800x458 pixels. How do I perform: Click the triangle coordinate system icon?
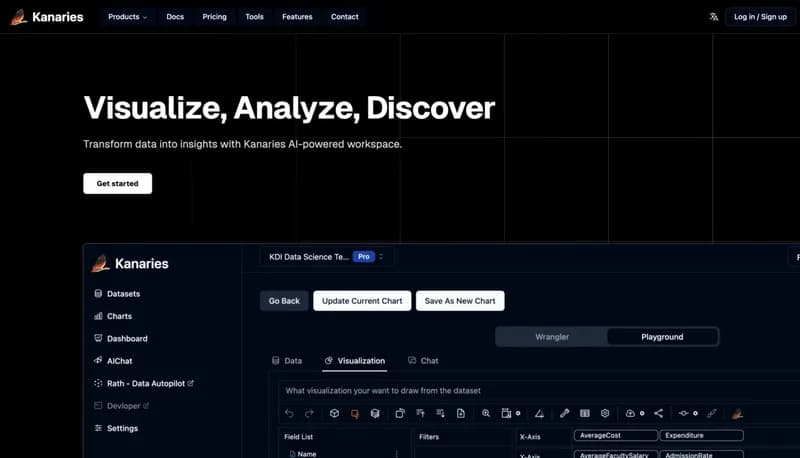click(539, 413)
